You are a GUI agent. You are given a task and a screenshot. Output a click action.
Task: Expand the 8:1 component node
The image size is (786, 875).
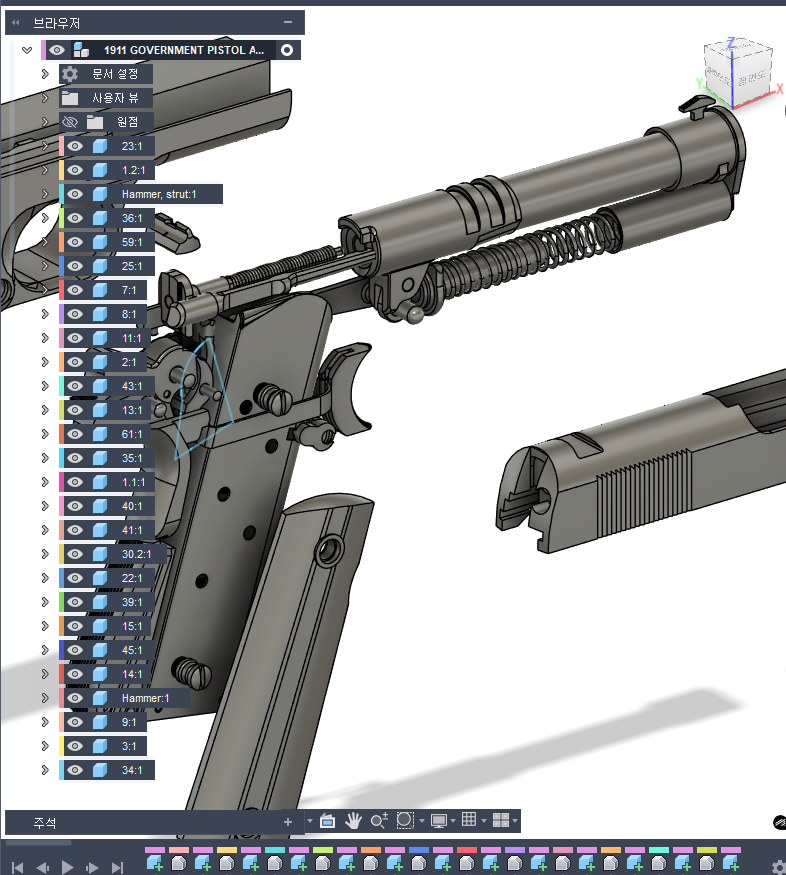[x=45, y=314]
